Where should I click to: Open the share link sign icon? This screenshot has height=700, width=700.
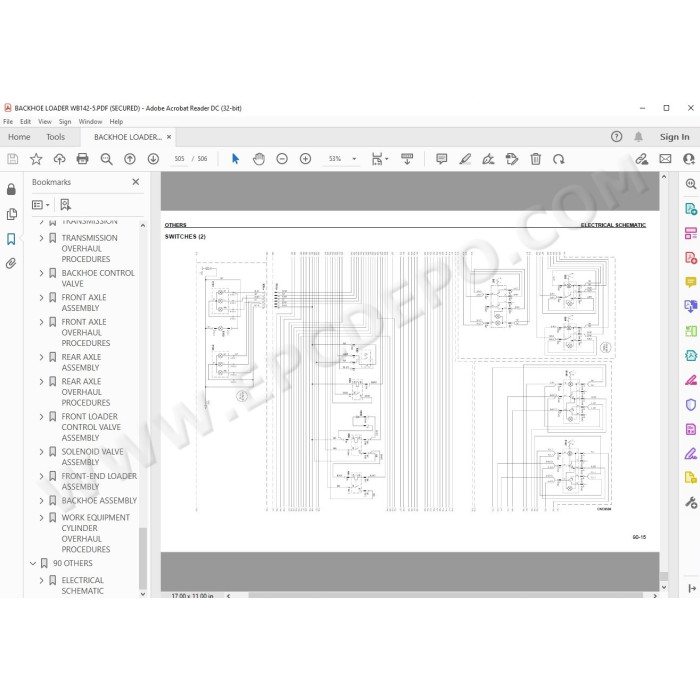642,159
